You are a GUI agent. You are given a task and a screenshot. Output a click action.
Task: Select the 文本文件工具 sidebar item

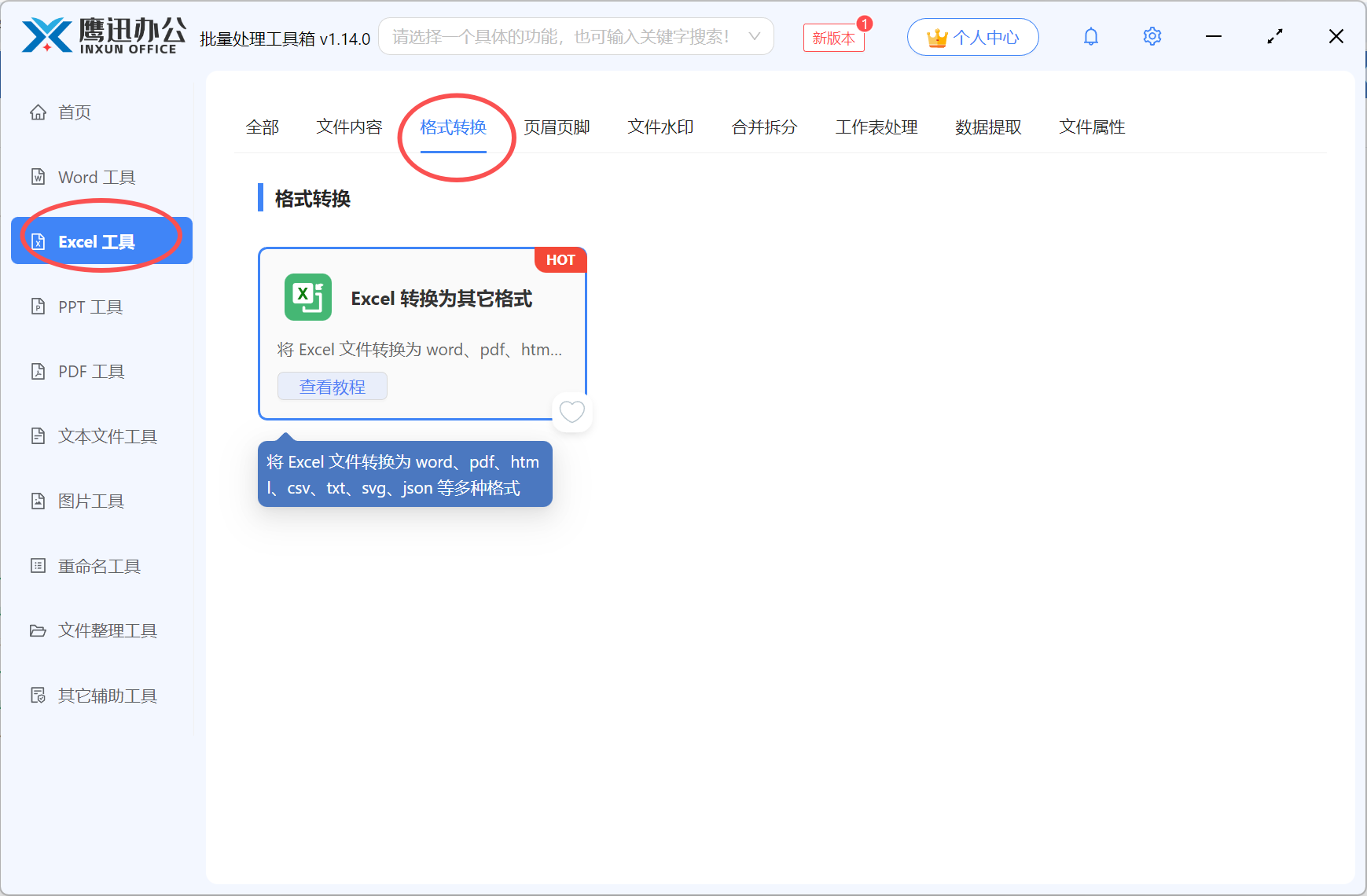click(x=107, y=435)
